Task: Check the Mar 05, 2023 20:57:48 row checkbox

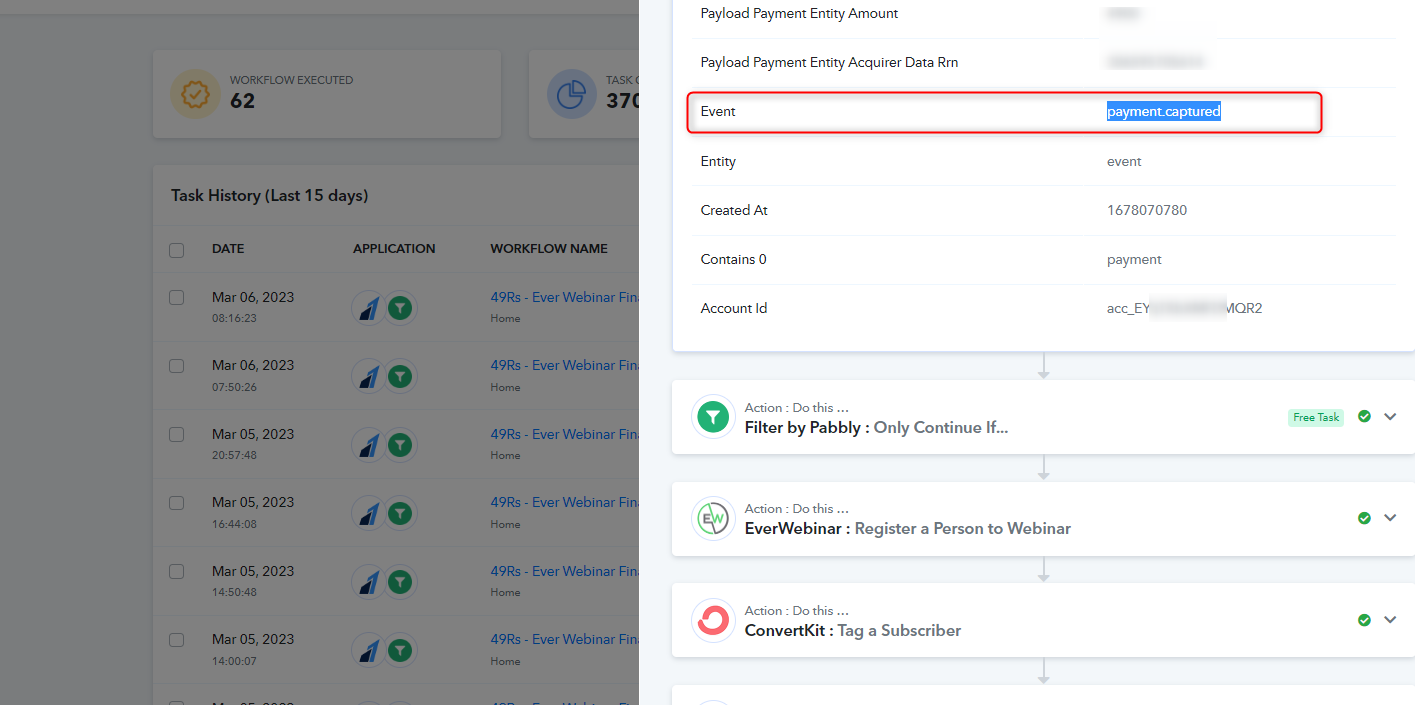Action: pyautogui.click(x=177, y=435)
